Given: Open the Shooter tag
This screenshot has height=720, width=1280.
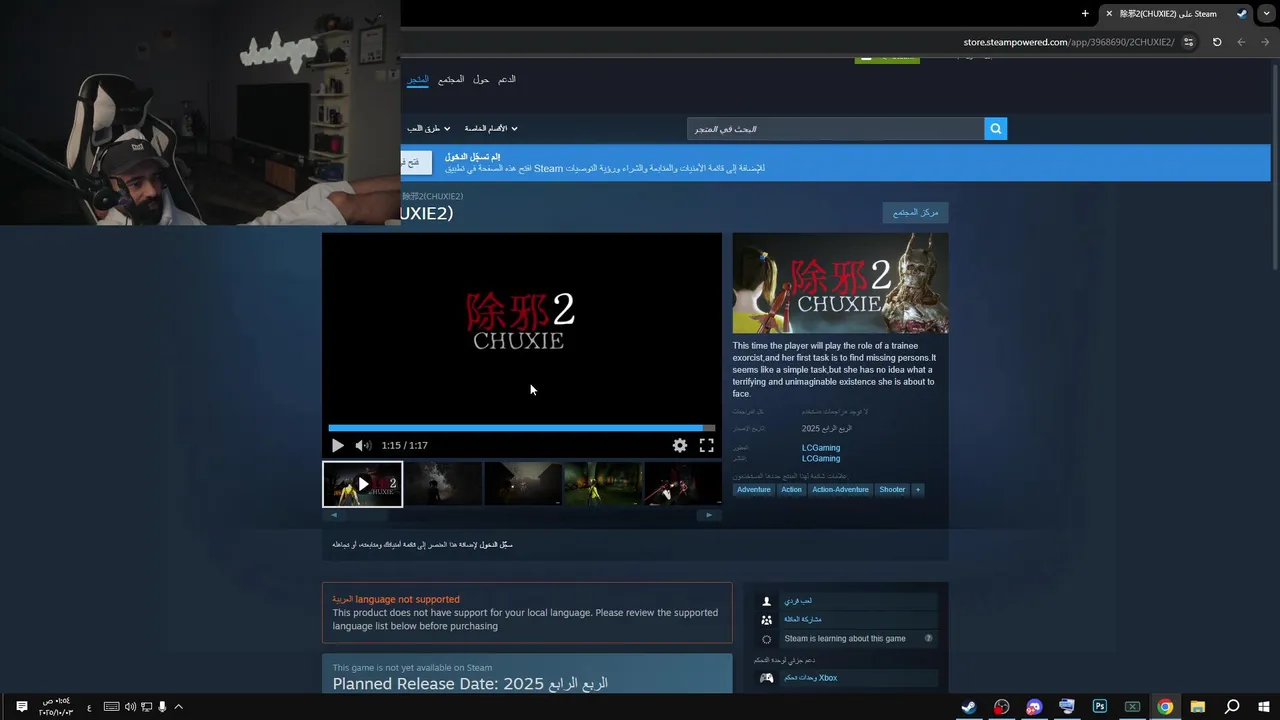Looking at the screenshot, I should (x=892, y=490).
